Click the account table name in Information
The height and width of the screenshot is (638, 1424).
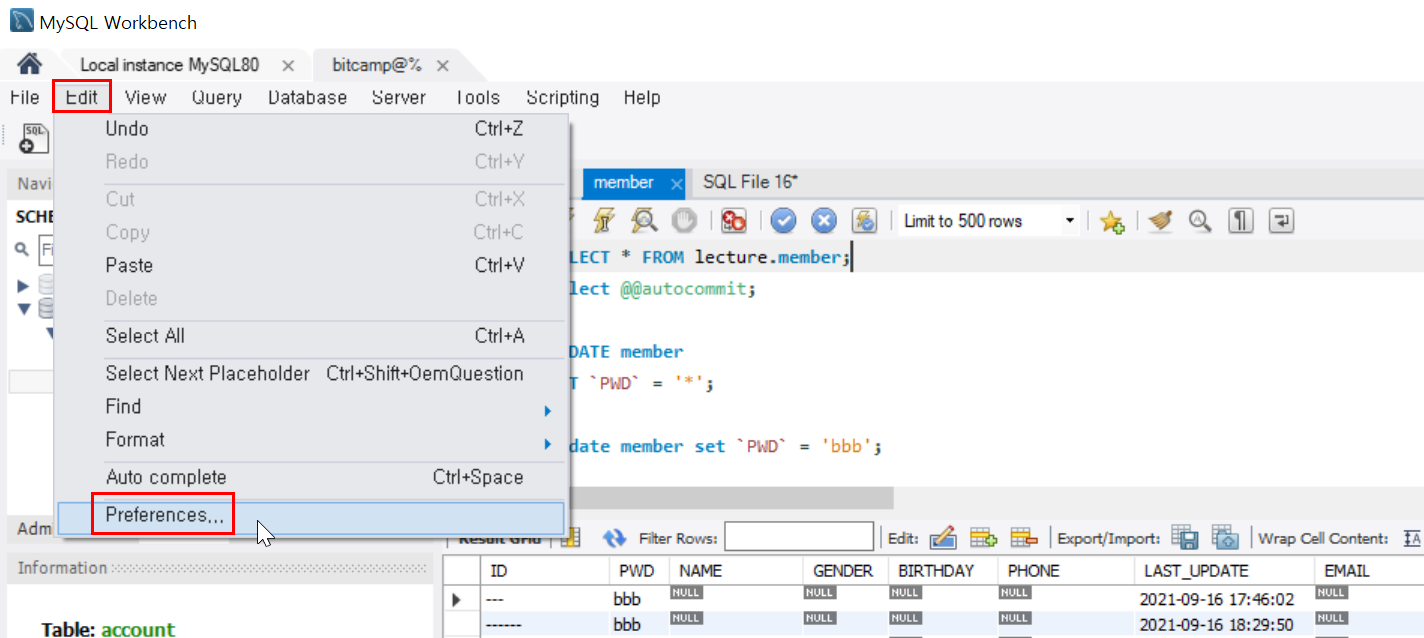(x=138, y=629)
